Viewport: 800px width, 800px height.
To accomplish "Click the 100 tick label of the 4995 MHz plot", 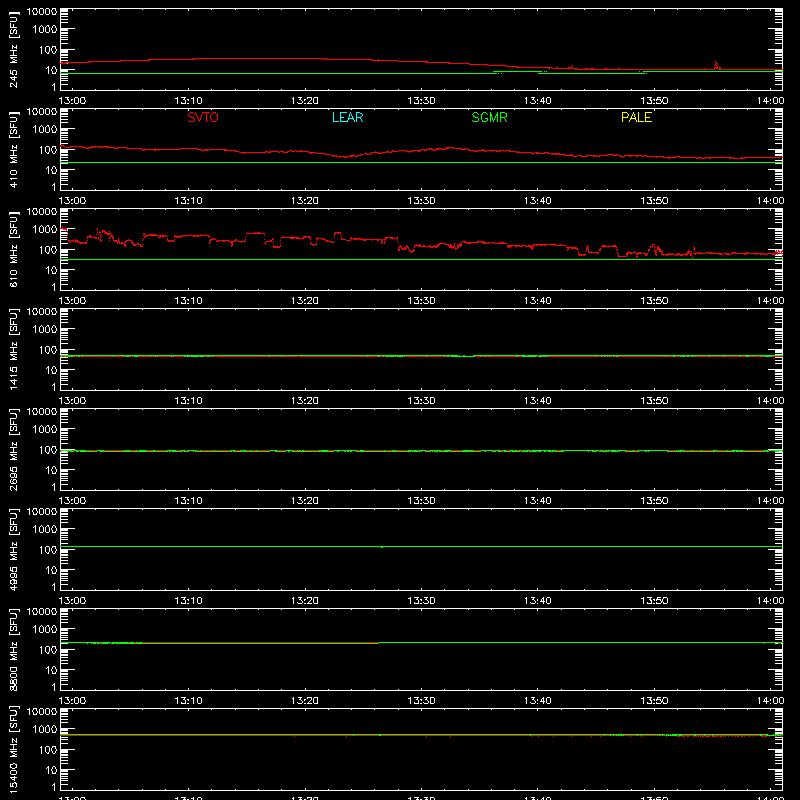I will [x=48, y=550].
